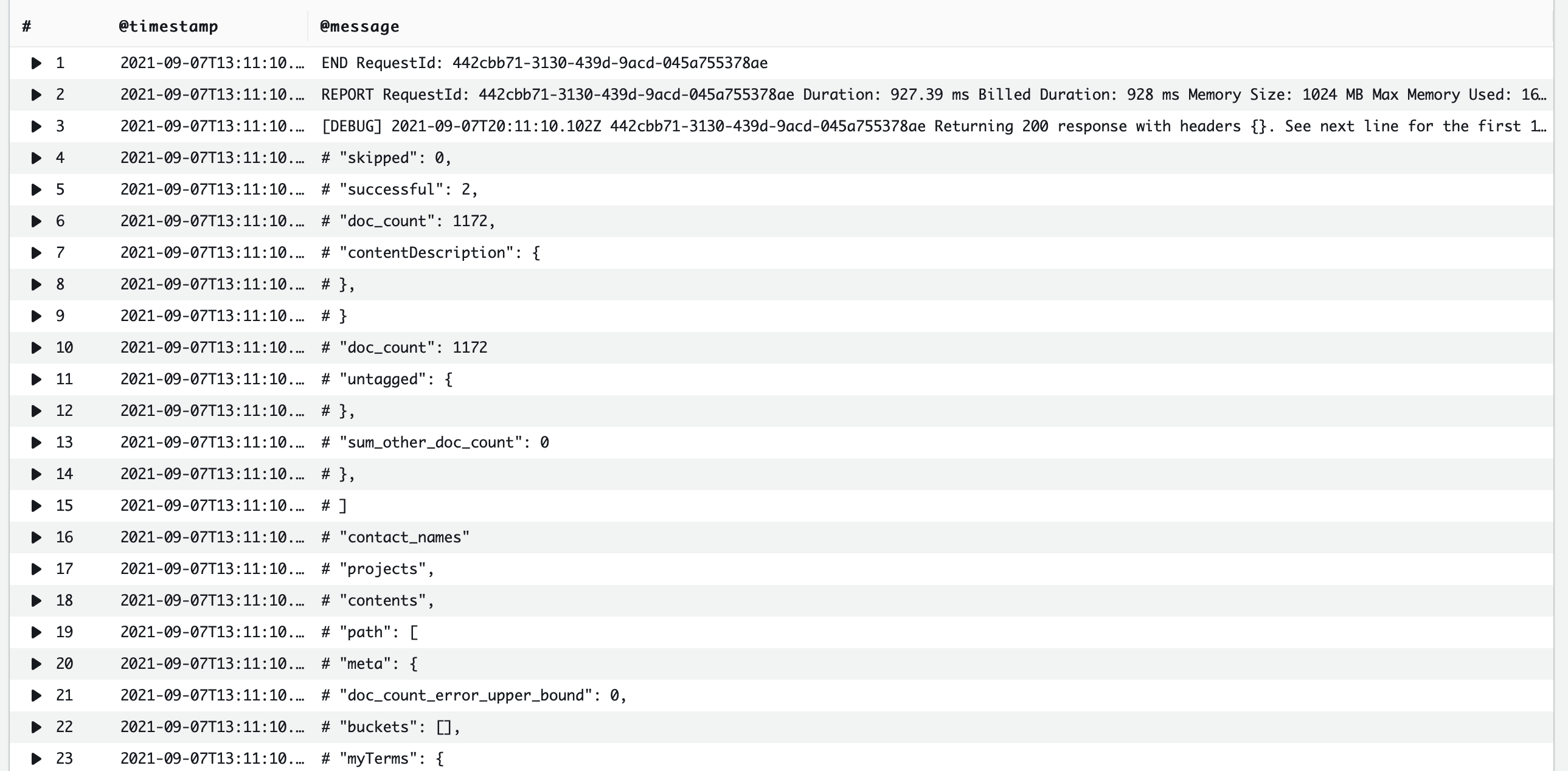Expand the "projects" log entry
This screenshot has height=771, width=1568.
[36, 569]
